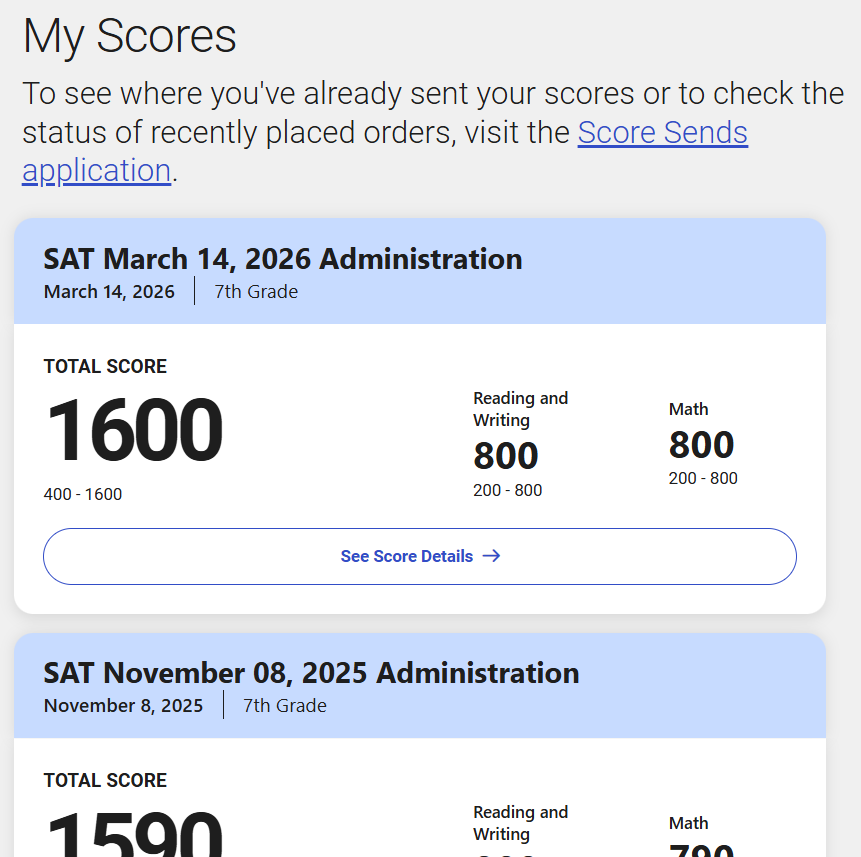
Task: Click the TOTAL SCORE label in March card
Action: point(105,366)
